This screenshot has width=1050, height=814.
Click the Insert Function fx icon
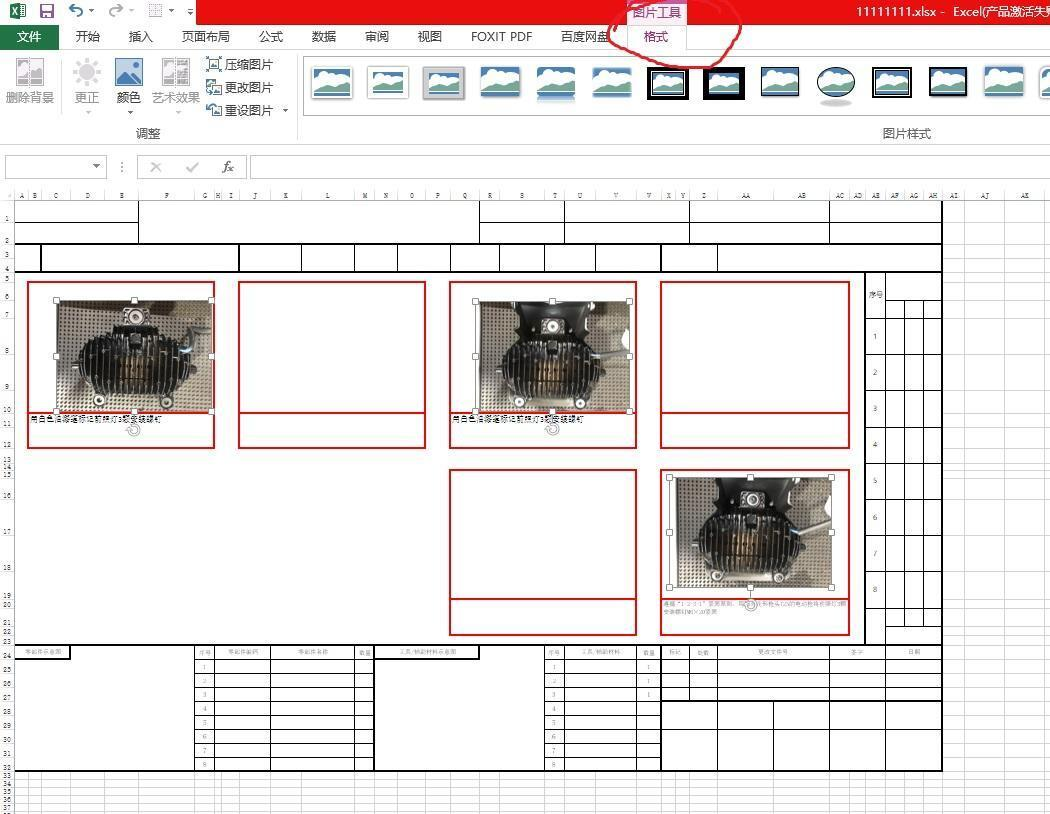[228, 167]
